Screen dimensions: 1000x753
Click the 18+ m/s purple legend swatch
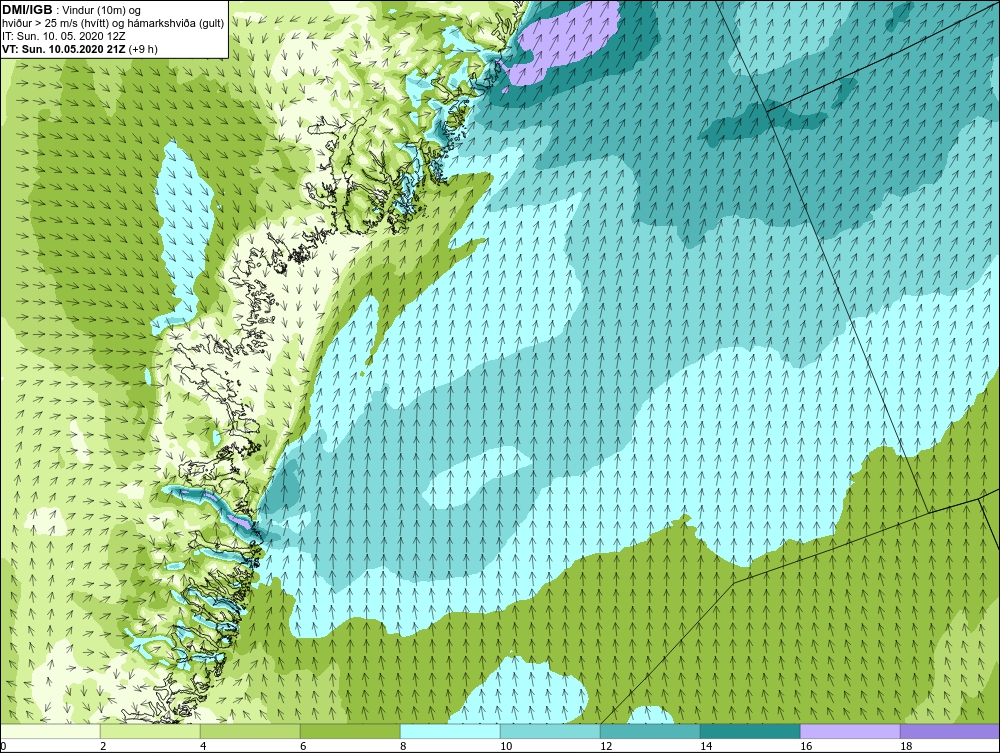(x=950, y=732)
